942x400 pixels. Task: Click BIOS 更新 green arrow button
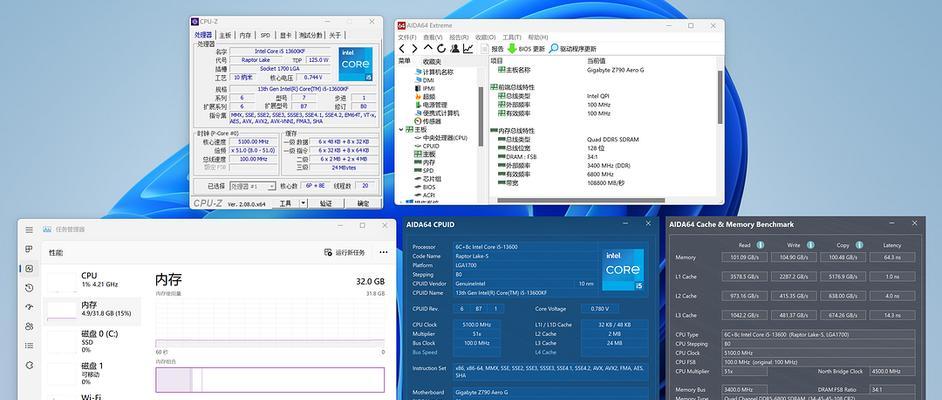pos(526,49)
